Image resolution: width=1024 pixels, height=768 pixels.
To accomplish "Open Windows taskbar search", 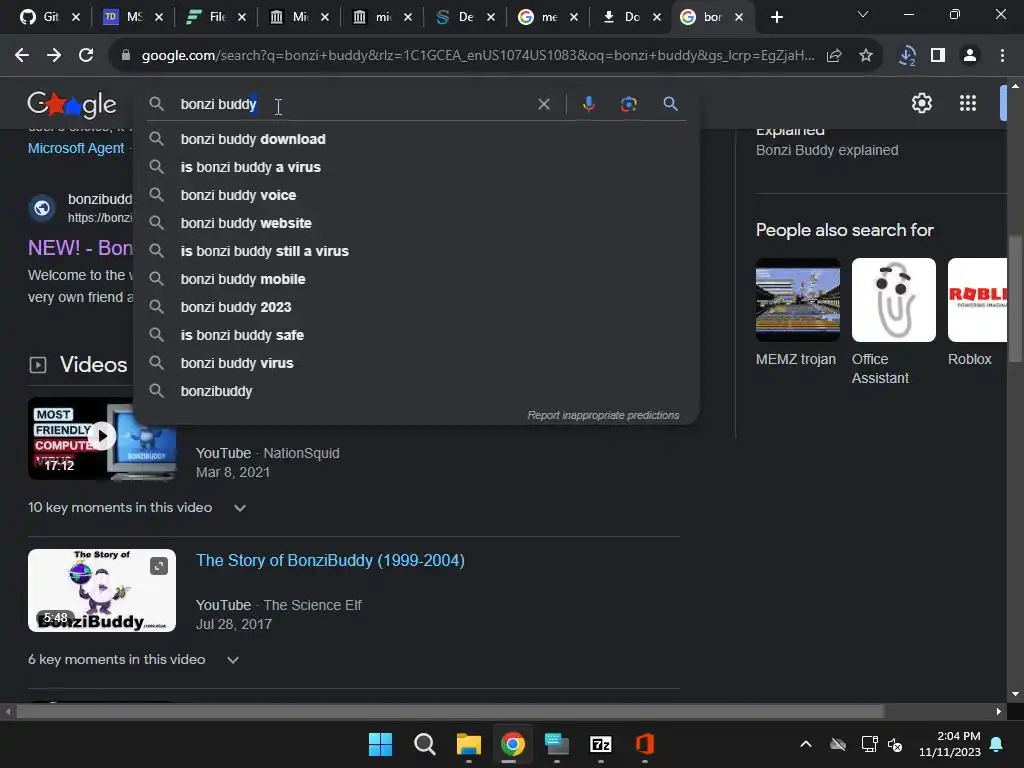I will pos(424,744).
